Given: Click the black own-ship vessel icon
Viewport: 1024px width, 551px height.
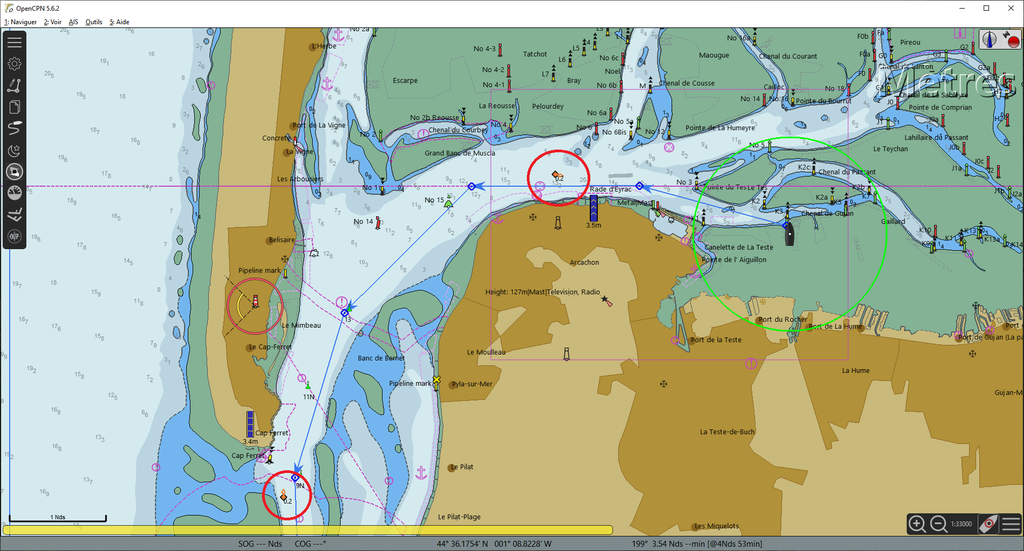Looking at the screenshot, I should pyautogui.click(x=789, y=234).
